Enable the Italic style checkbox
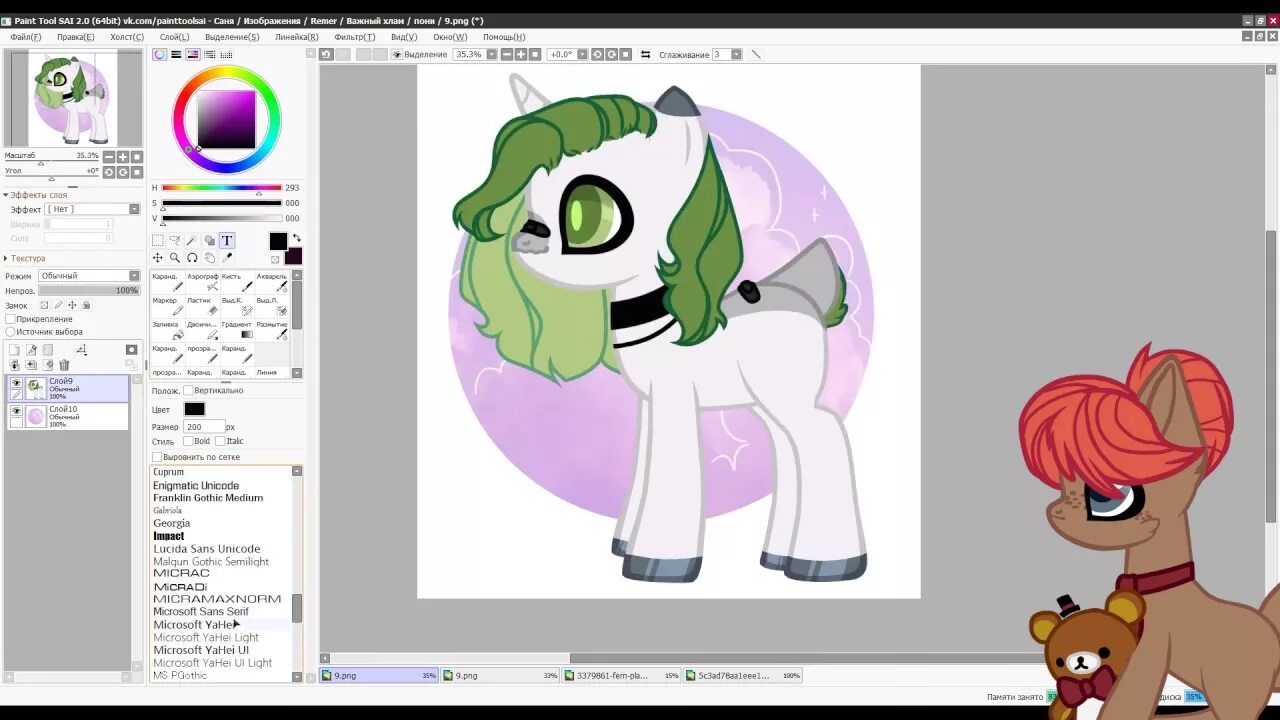Screen dimensions: 1280x720 221,441
